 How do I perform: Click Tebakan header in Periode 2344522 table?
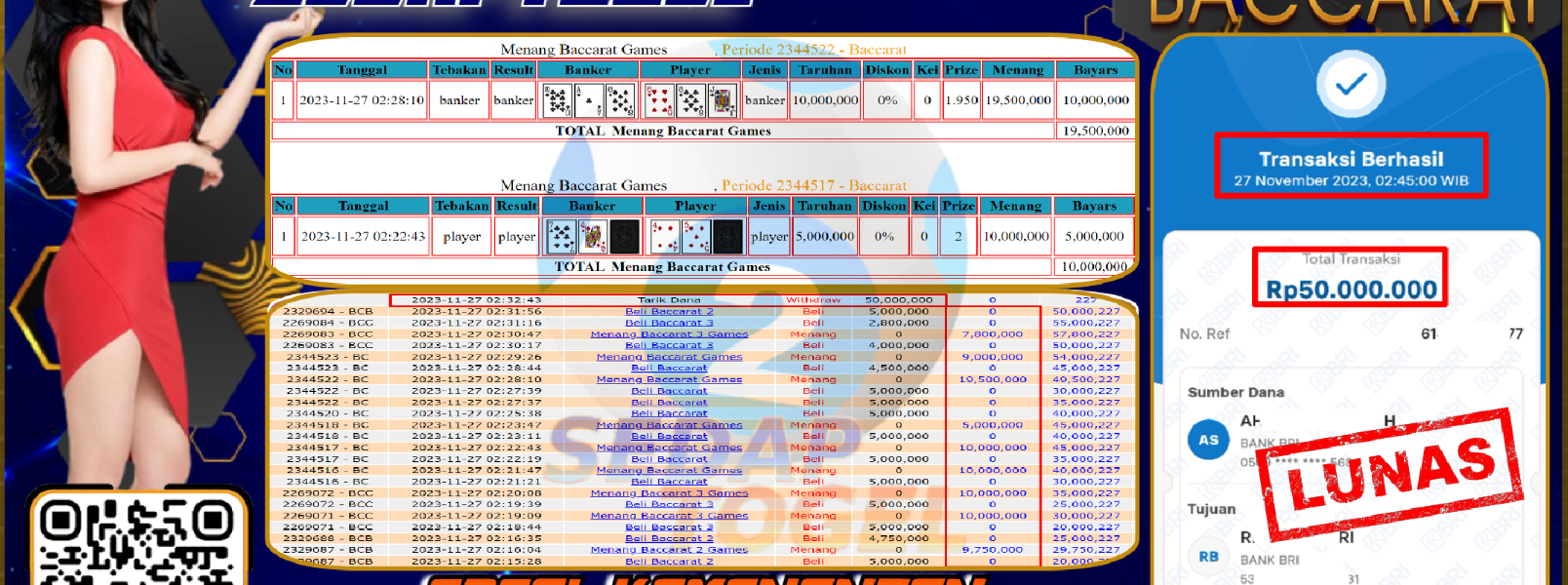click(x=459, y=70)
